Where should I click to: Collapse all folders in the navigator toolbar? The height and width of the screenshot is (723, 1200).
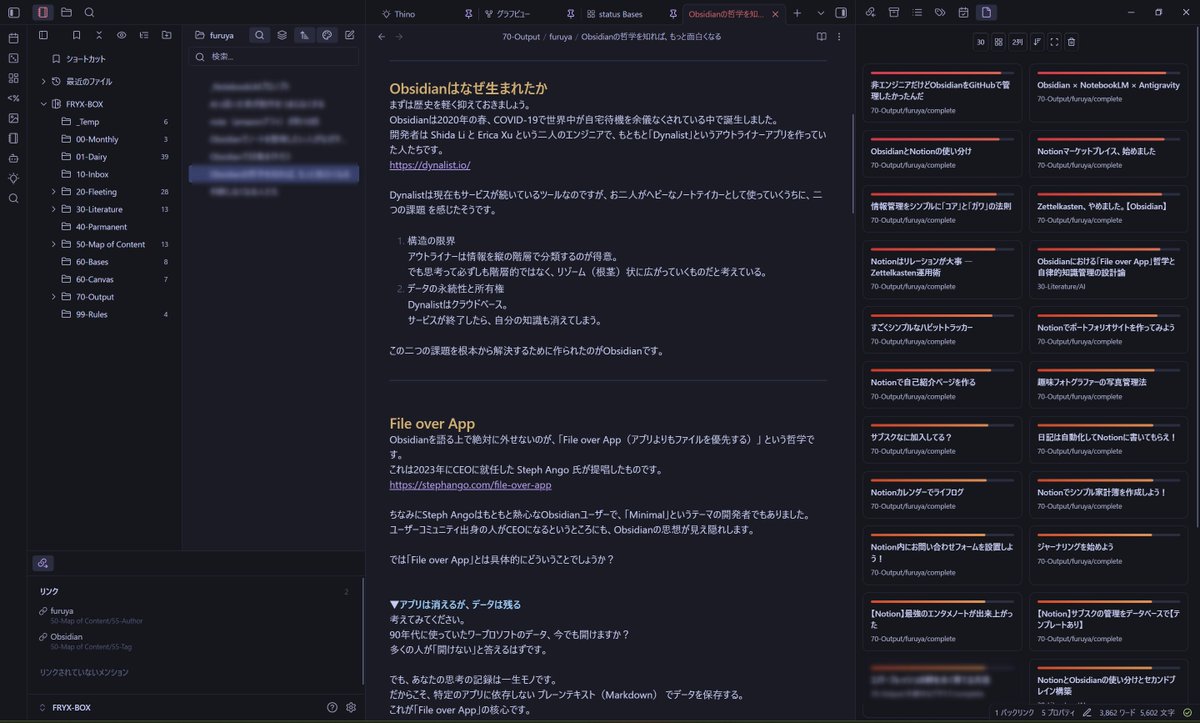pyautogui.click(x=98, y=35)
